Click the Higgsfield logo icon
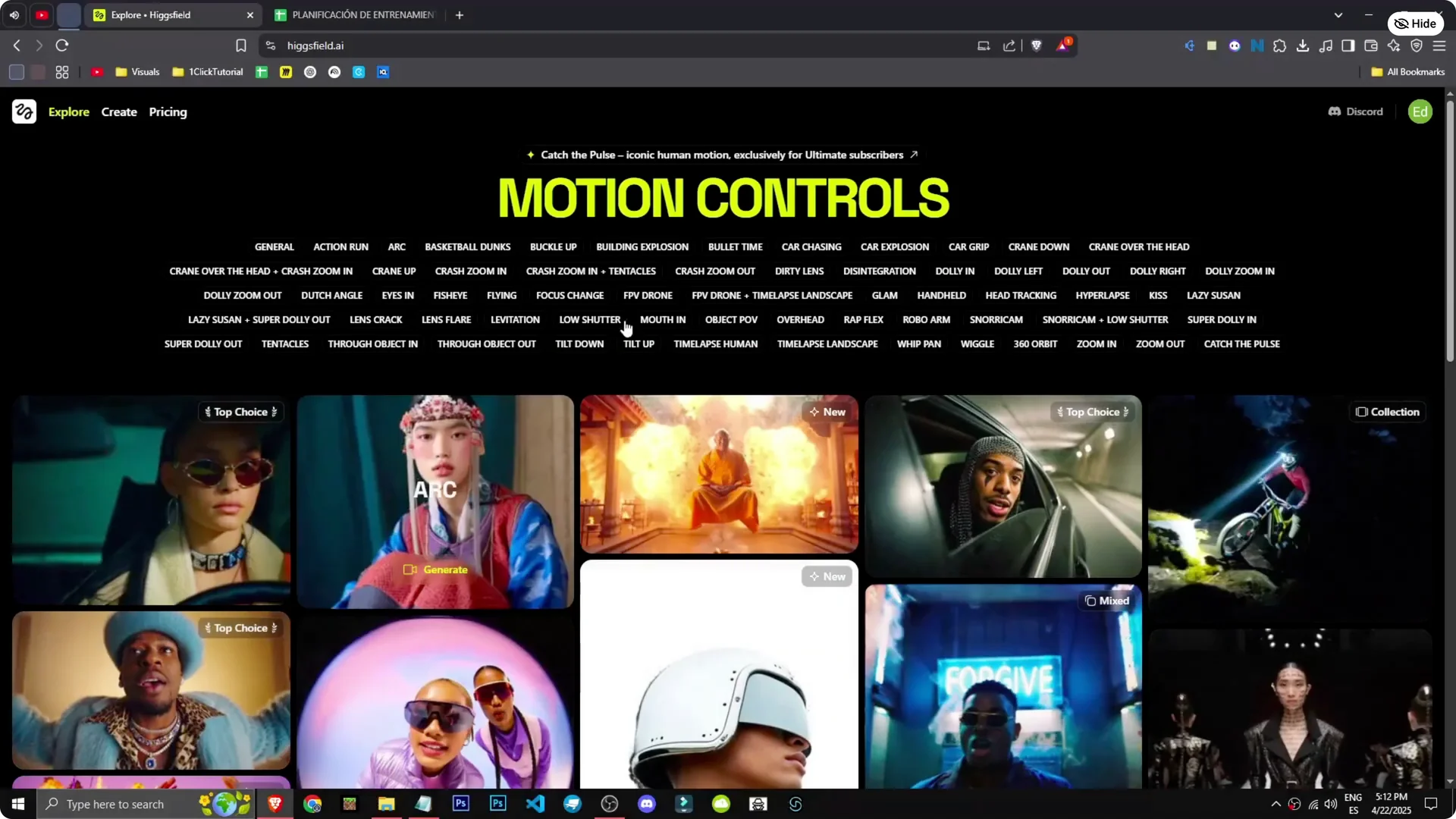 click(24, 111)
